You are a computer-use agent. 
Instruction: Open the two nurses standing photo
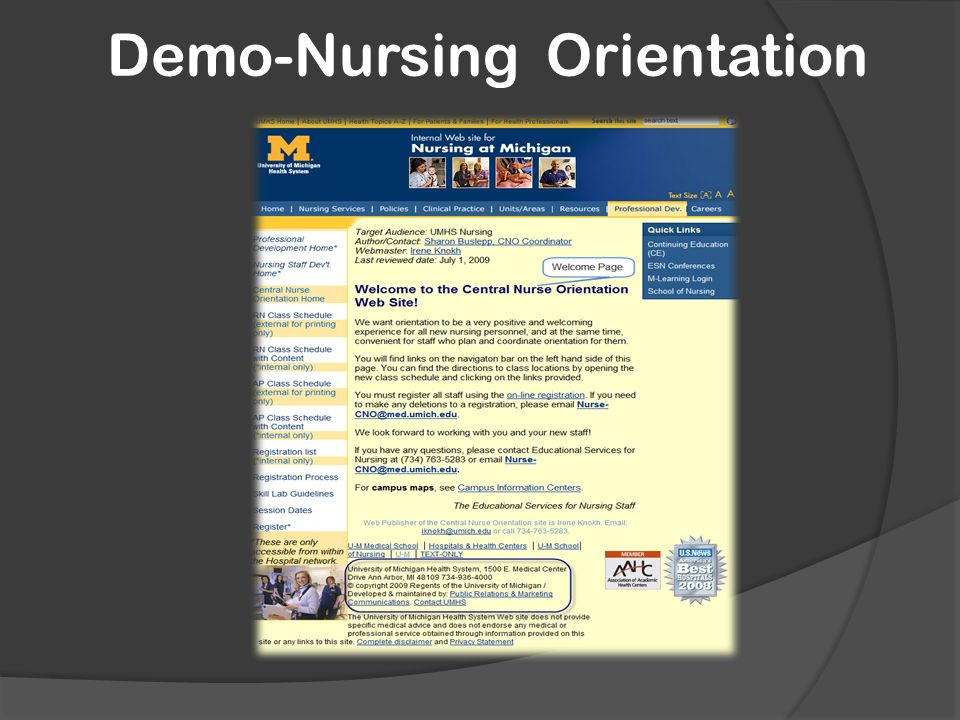(470, 173)
